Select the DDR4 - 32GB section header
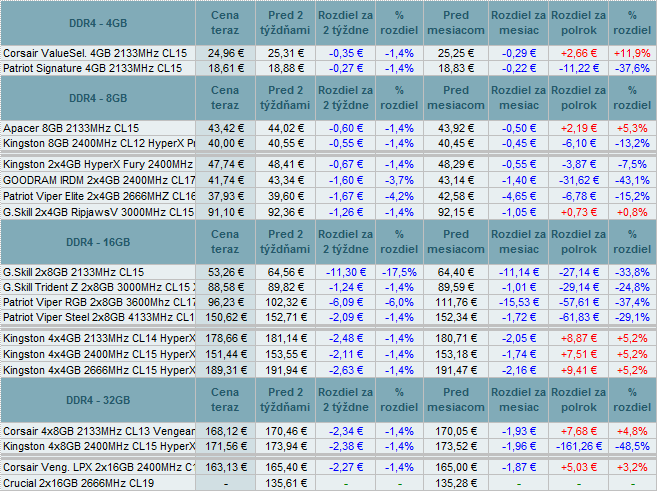The image size is (657, 491). (98, 400)
